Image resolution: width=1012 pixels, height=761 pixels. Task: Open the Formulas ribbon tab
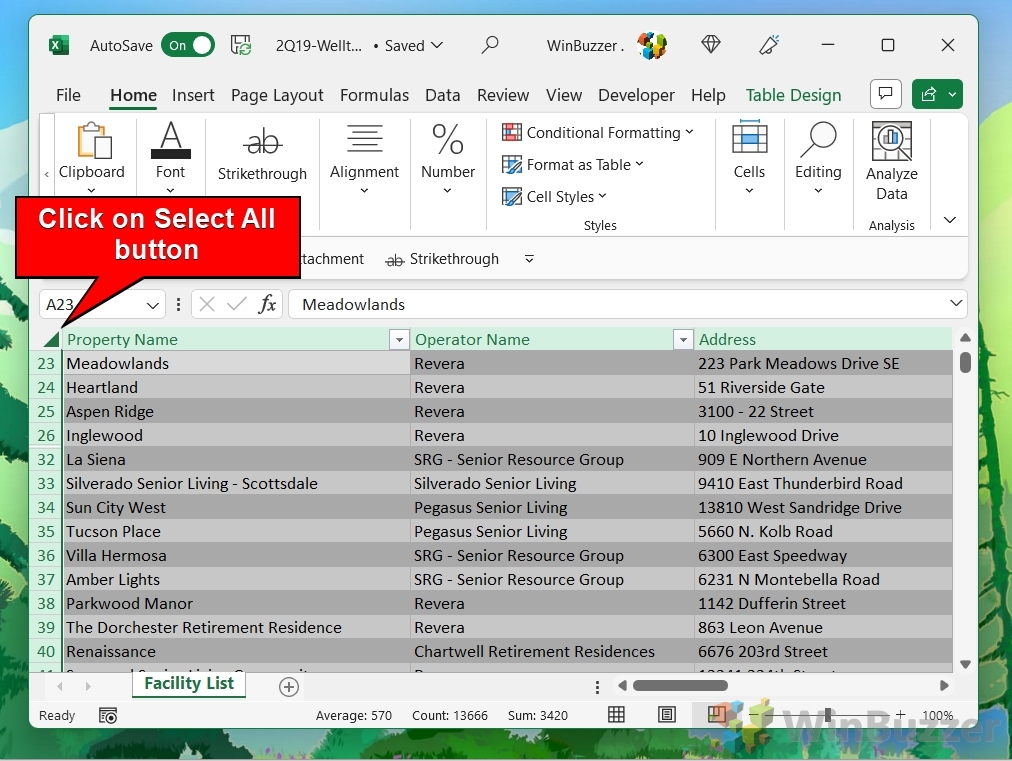[x=374, y=95]
